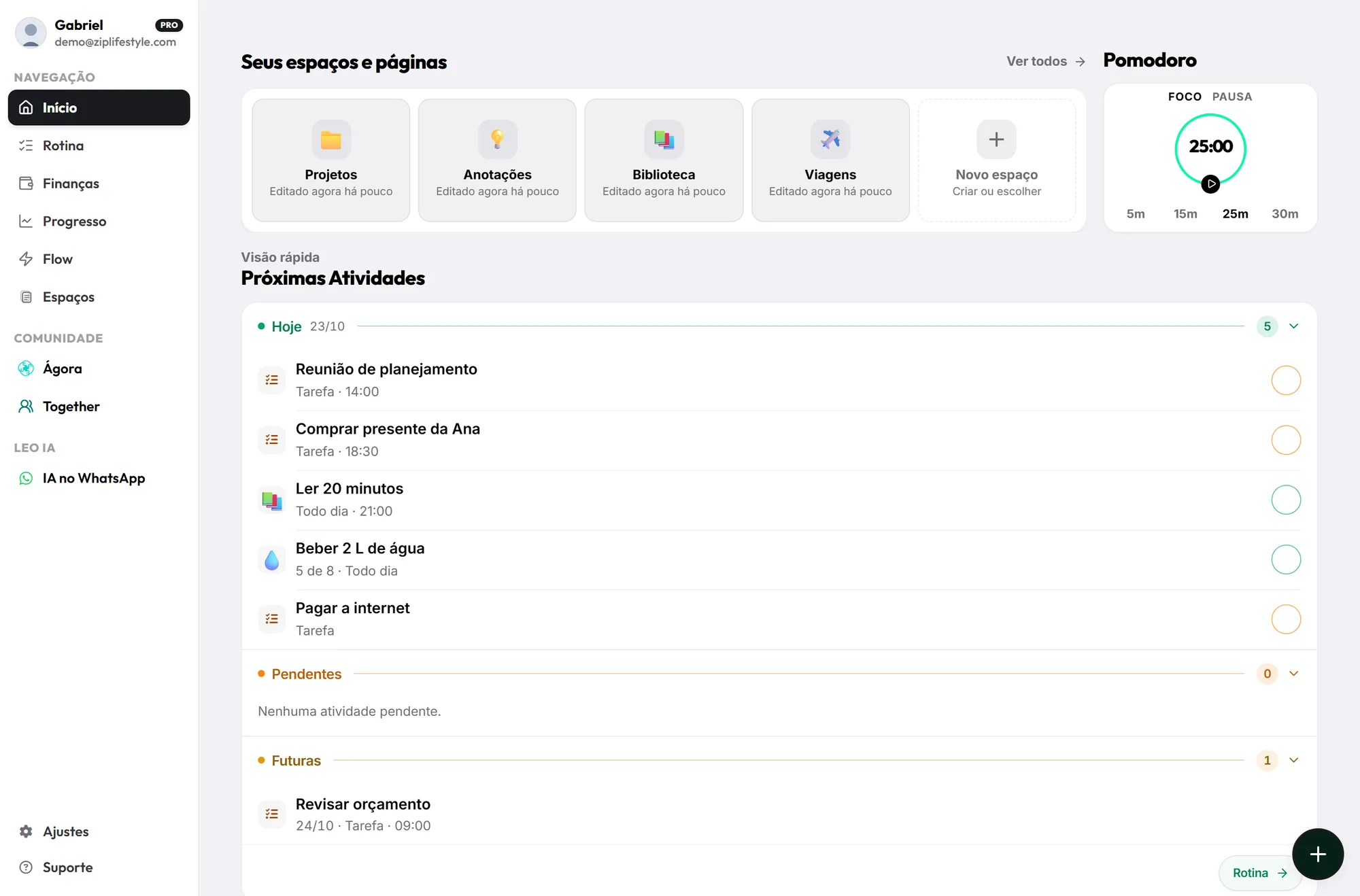Click the Suporte help icon
This screenshot has width=1360, height=896.
point(26,867)
